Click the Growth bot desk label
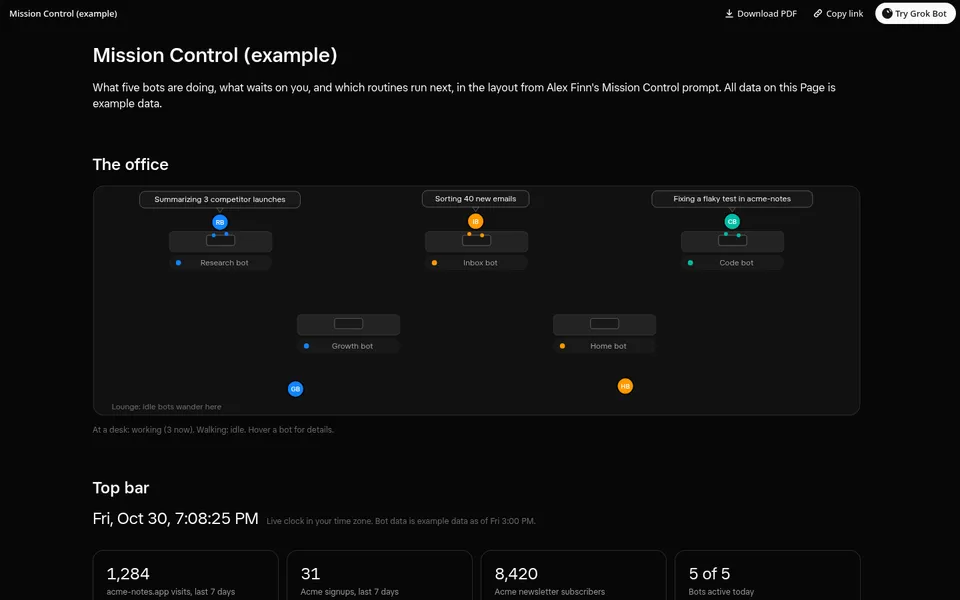The width and height of the screenshot is (960, 600). pos(348,346)
